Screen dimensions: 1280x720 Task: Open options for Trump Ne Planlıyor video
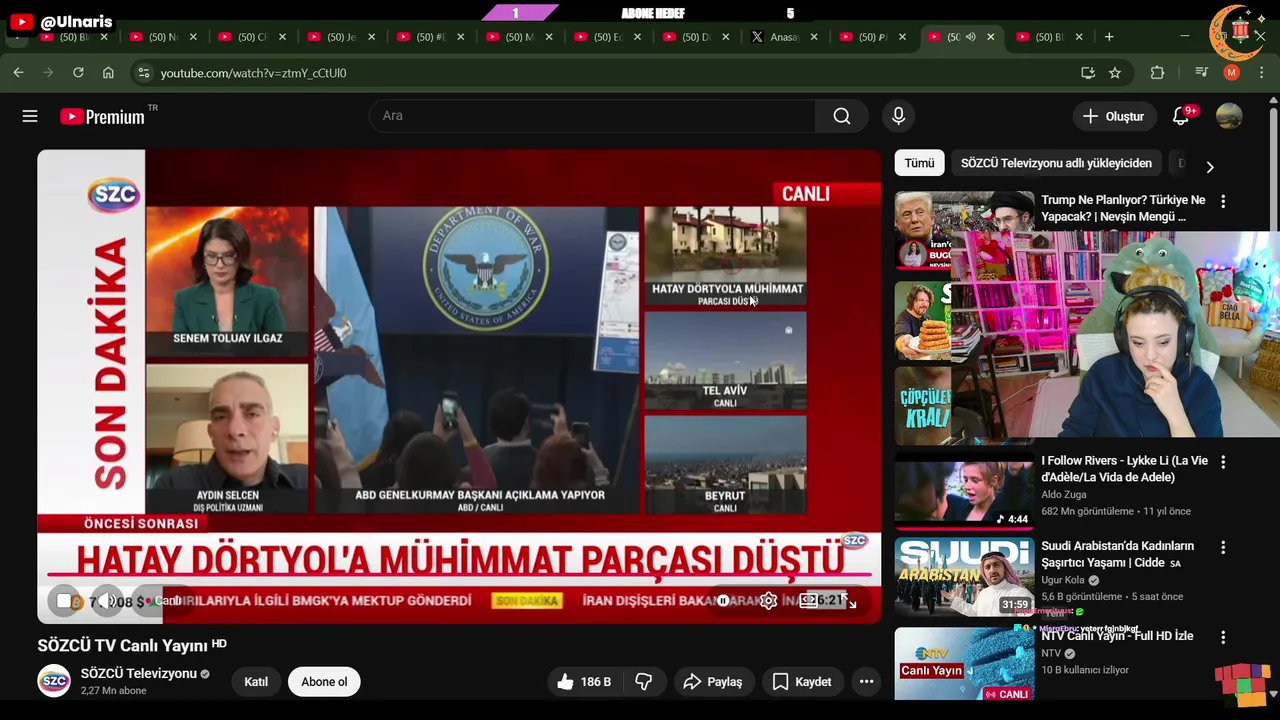[x=1223, y=201]
